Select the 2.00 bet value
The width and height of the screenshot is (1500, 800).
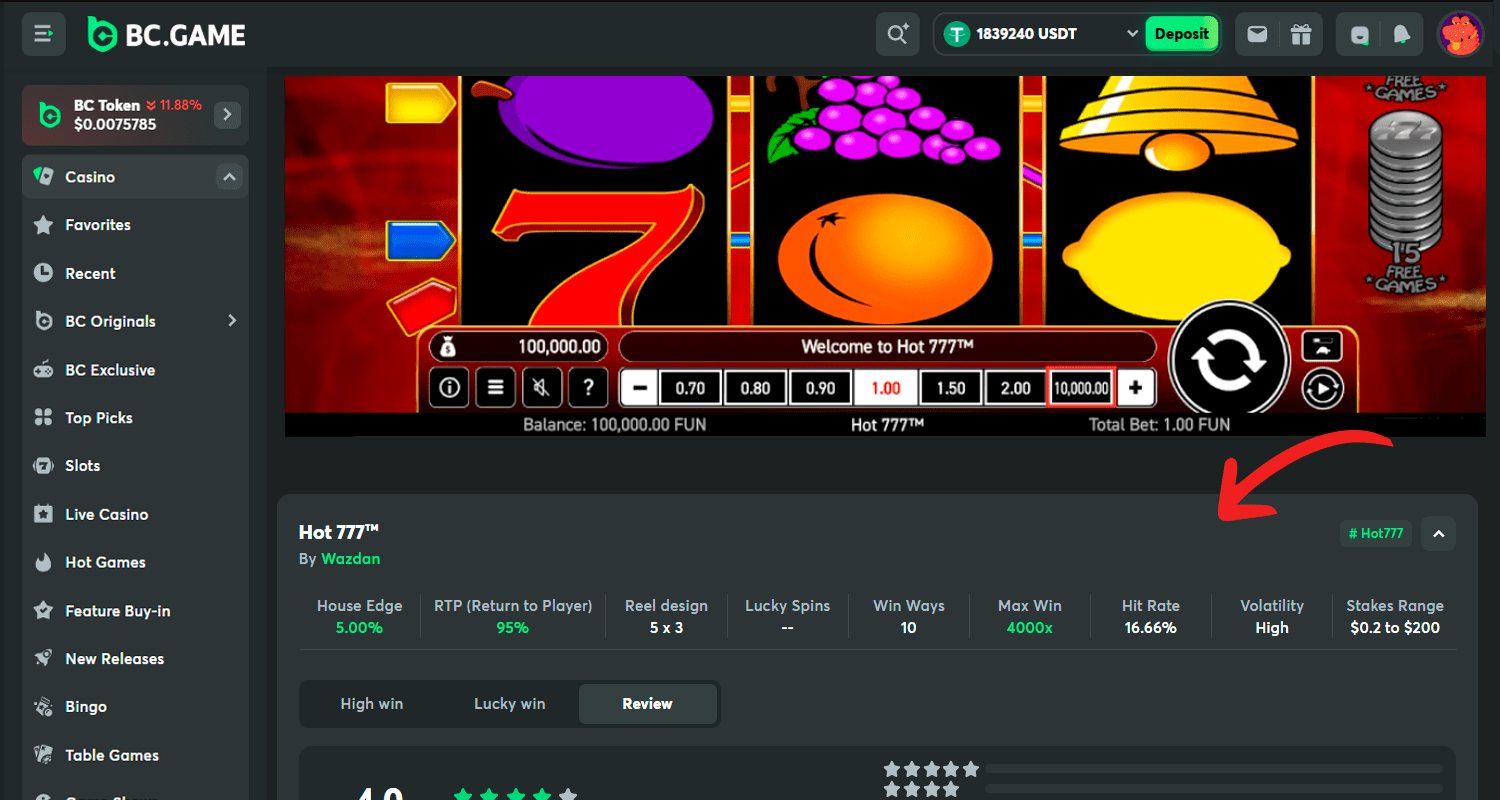click(1016, 388)
